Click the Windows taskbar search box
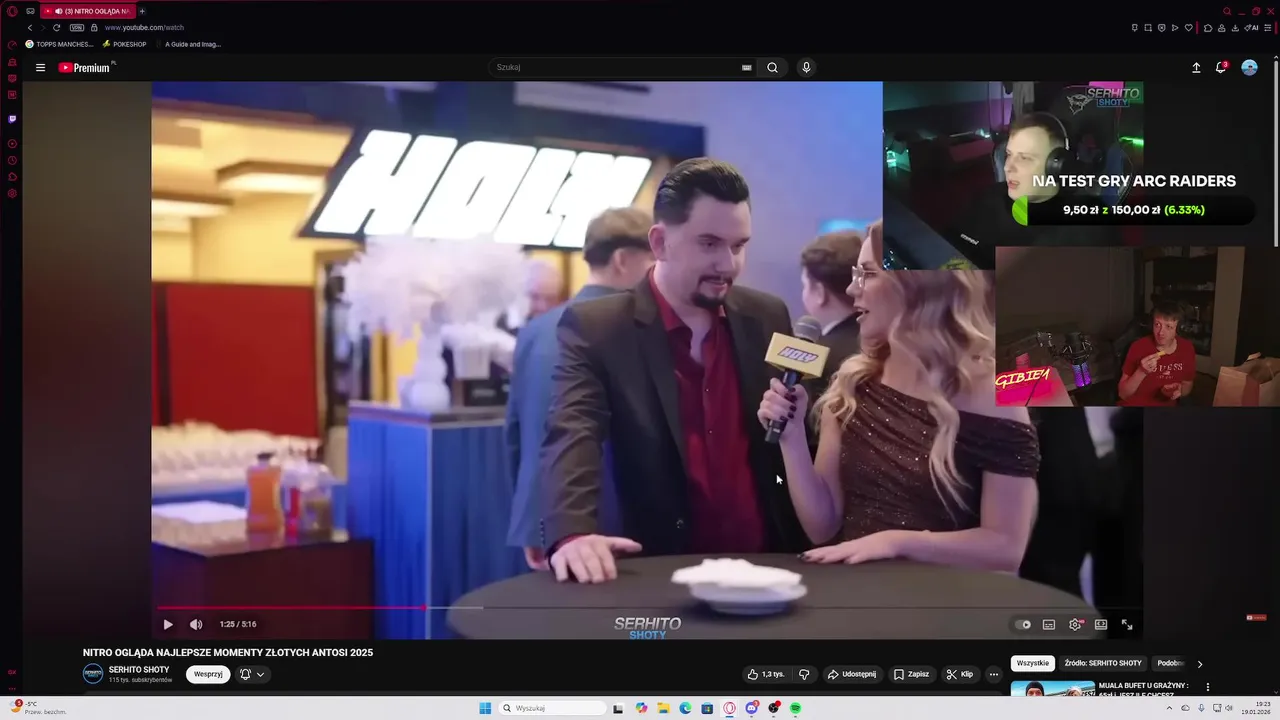The image size is (1280, 720). (553, 708)
